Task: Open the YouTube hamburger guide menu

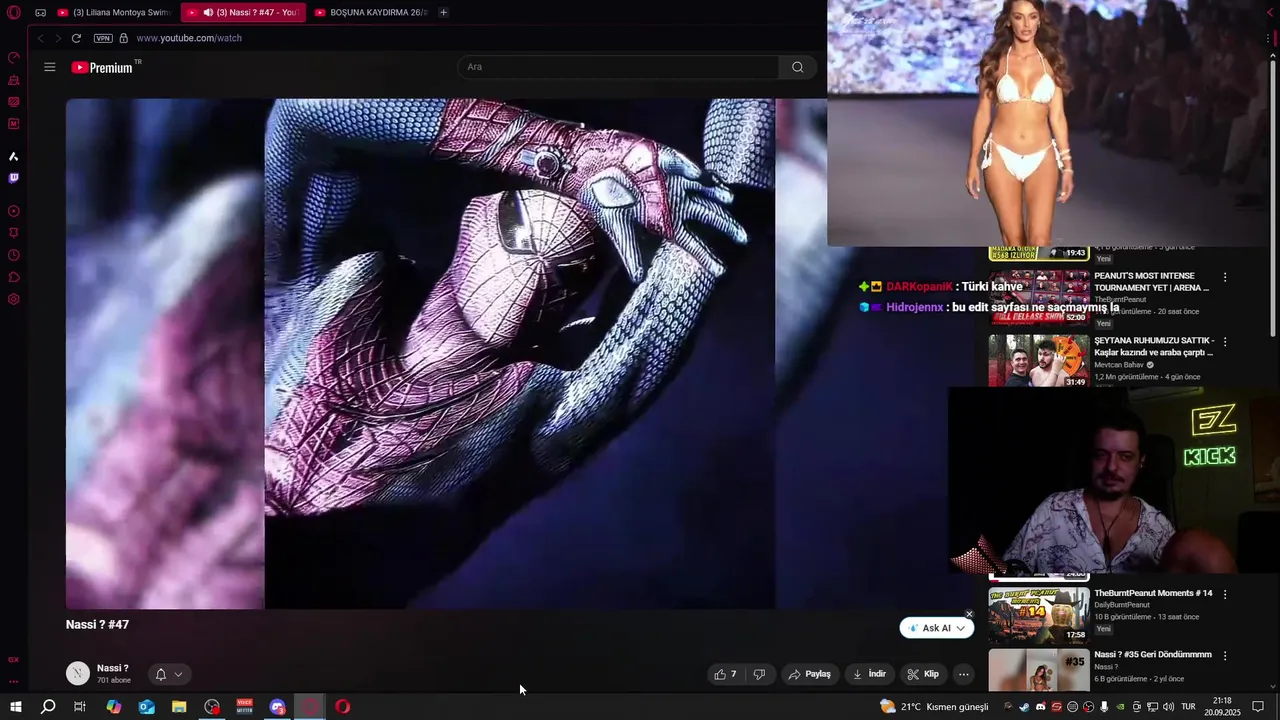Action: (x=50, y=67)
